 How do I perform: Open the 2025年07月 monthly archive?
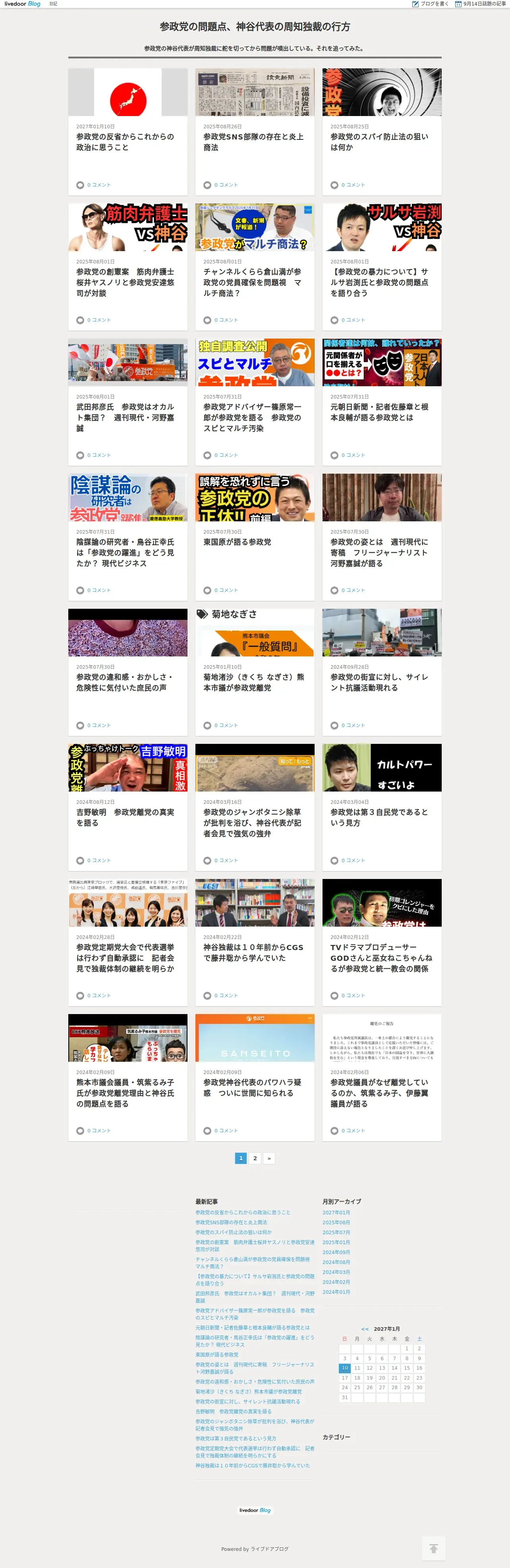pyautogui.click(x=336, y=1232)
